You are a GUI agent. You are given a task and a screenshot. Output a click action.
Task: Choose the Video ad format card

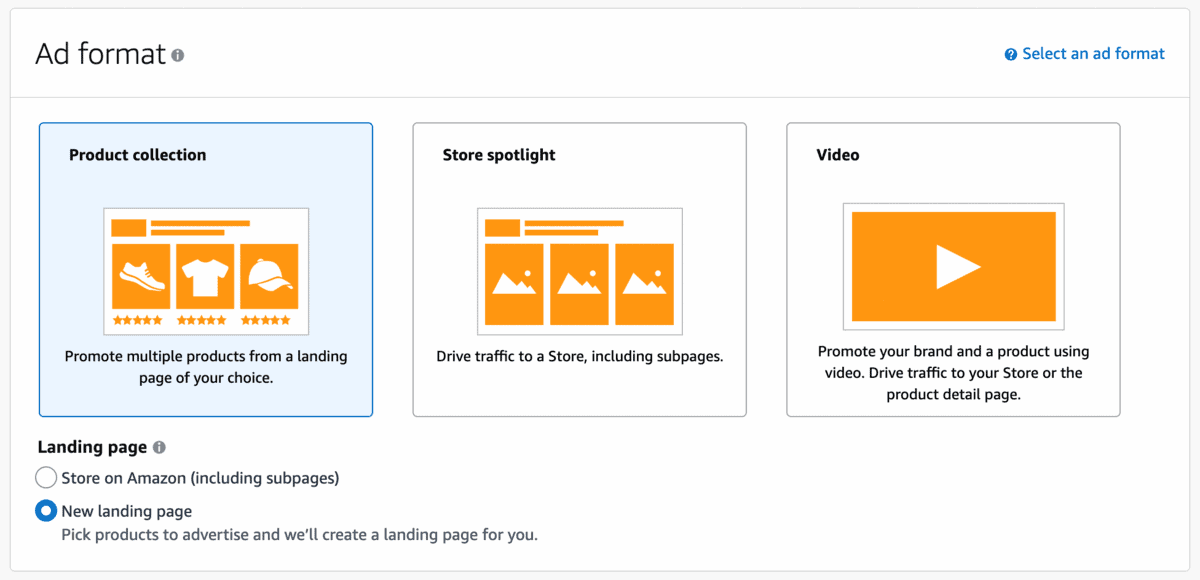click(953, 269)
